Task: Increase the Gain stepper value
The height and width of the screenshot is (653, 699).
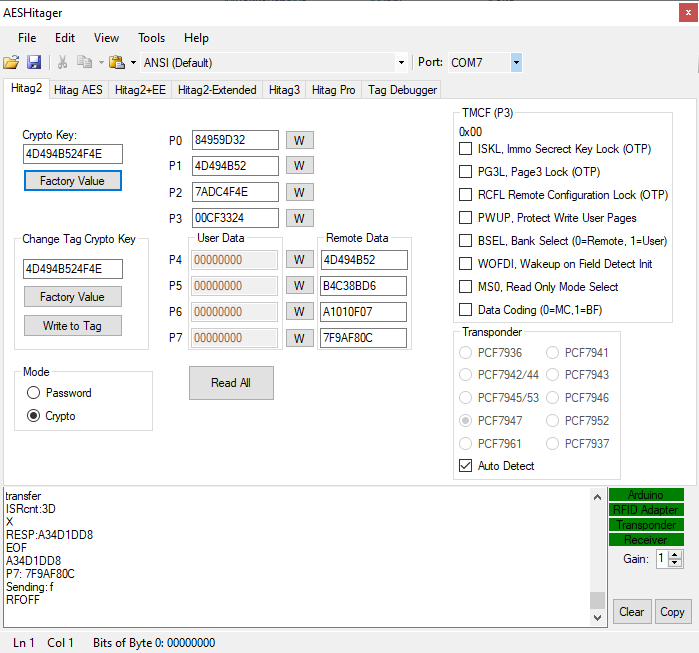Action: [675, 555]
